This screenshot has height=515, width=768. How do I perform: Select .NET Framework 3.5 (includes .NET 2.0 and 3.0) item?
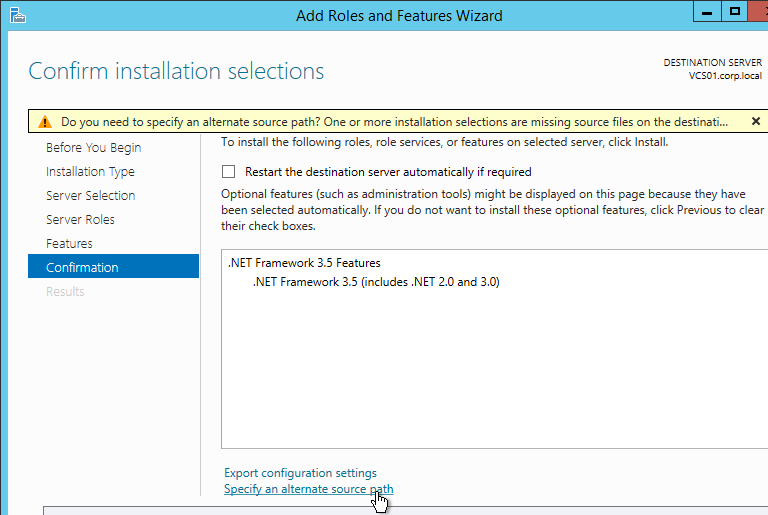(x=376, y=282)
